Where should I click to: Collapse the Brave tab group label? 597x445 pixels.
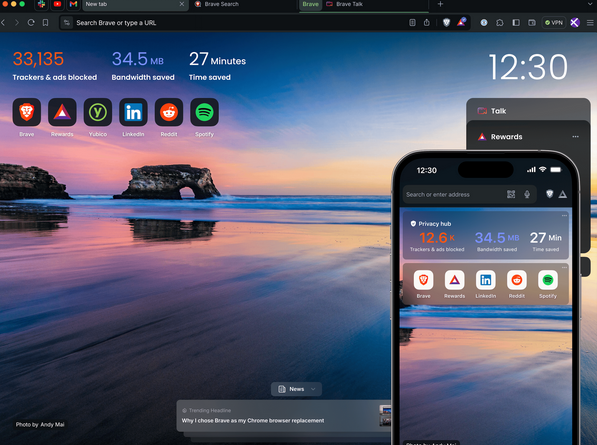310,4
